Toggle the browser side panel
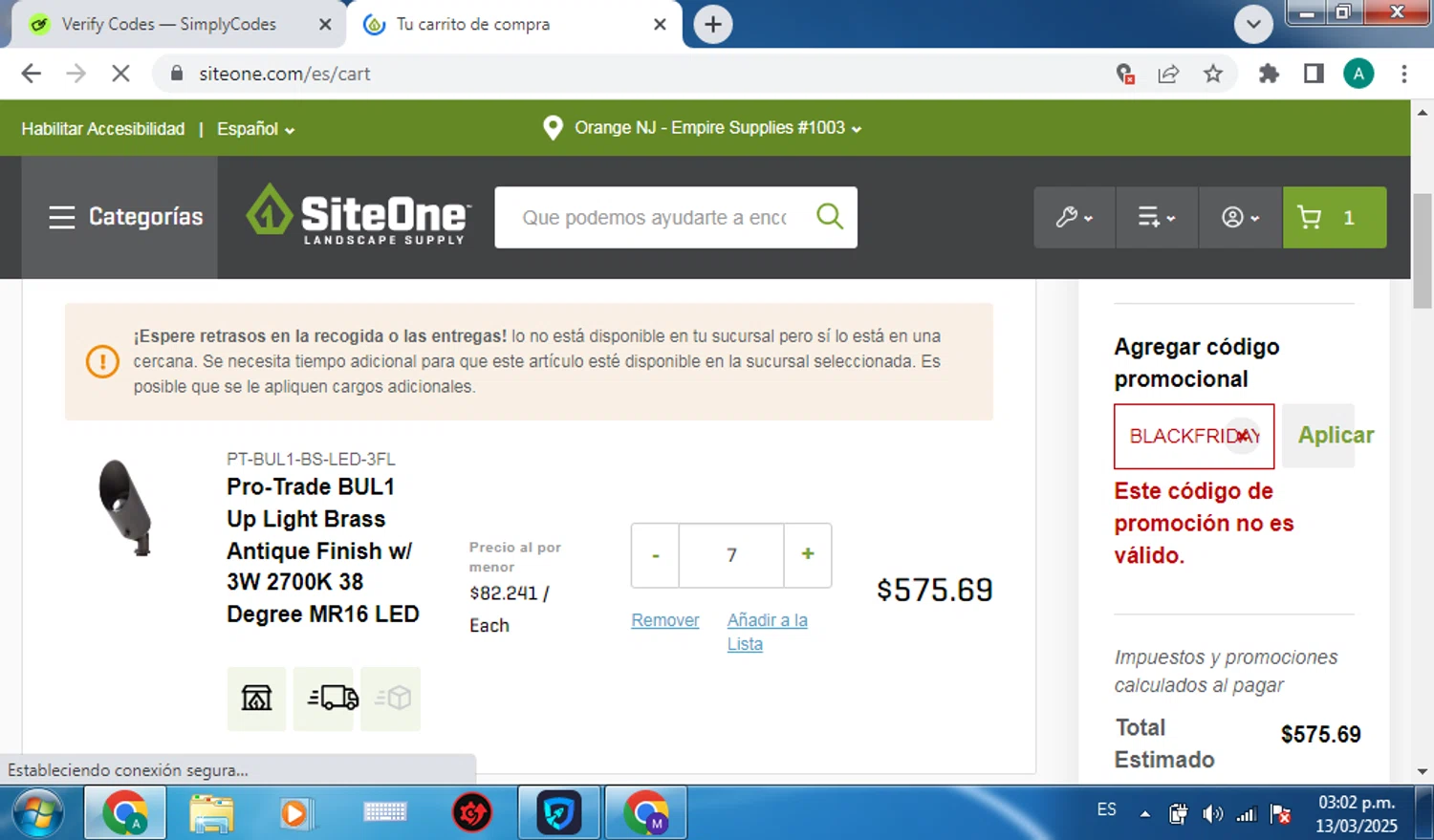The height and width of the screenshot is (840, 1434). [1314, 74]
